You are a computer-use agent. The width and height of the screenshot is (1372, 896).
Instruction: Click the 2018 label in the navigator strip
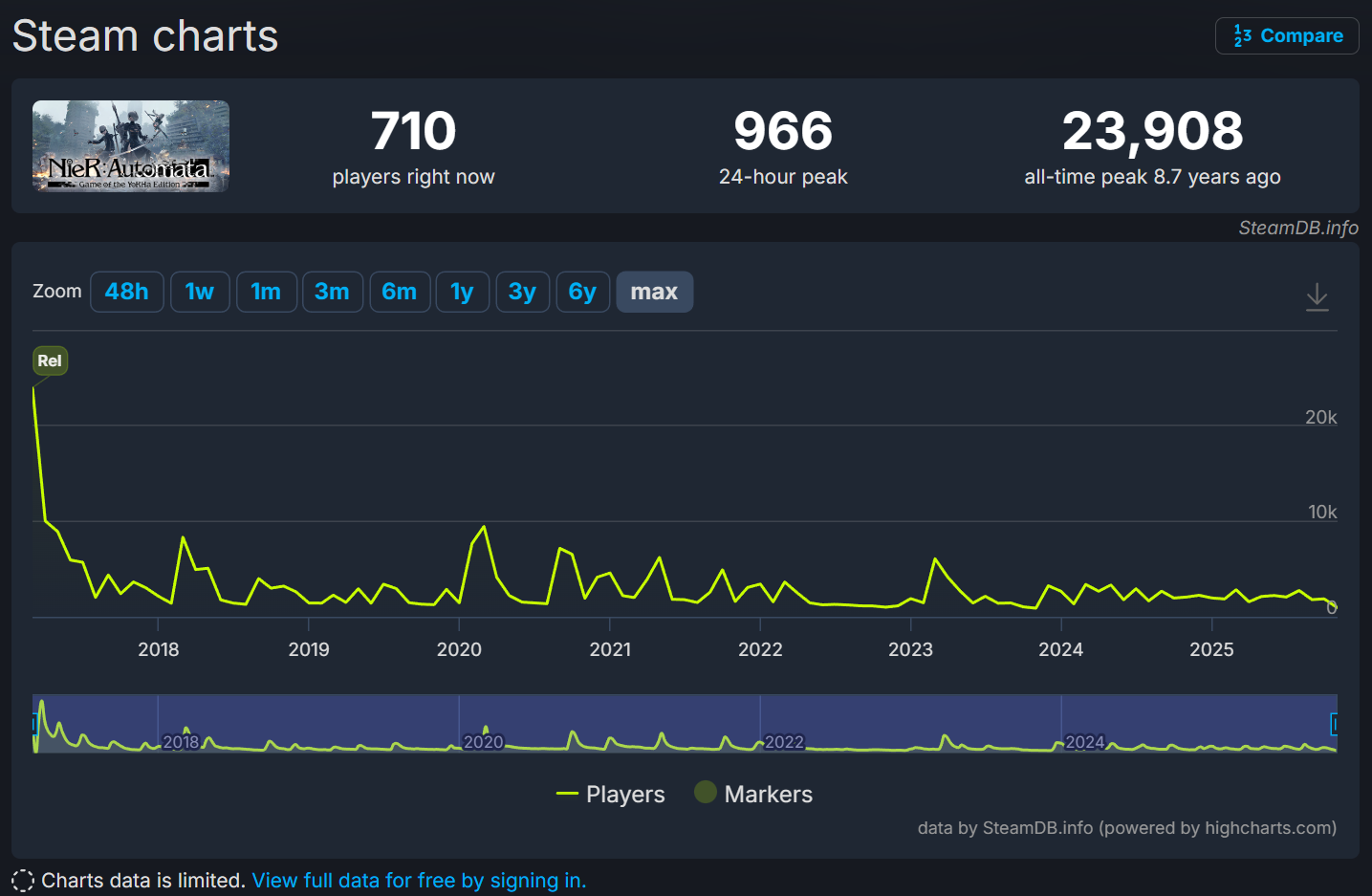[181, 742]
